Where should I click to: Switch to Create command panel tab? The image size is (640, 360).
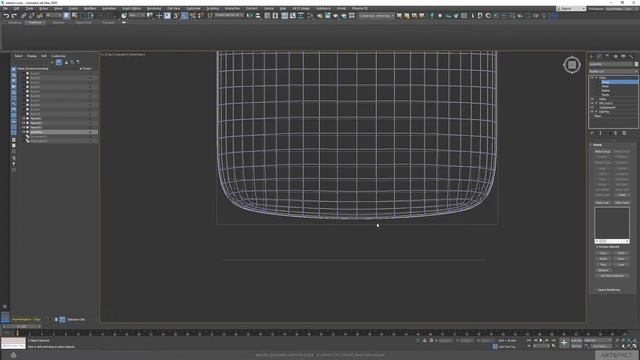pyautogui.click(x=591, y=56)
